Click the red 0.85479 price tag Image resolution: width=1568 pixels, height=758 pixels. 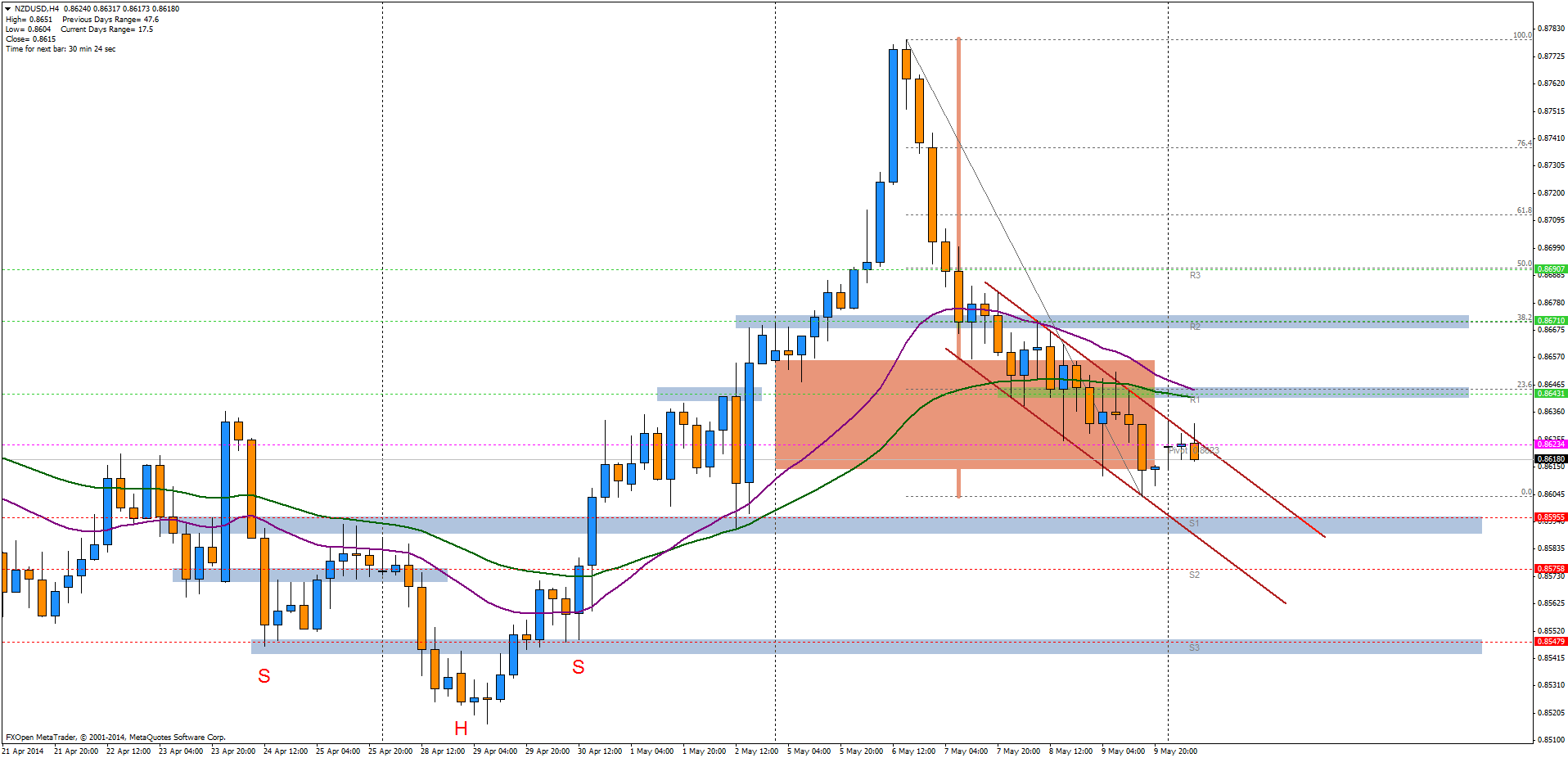[1550, 642]
